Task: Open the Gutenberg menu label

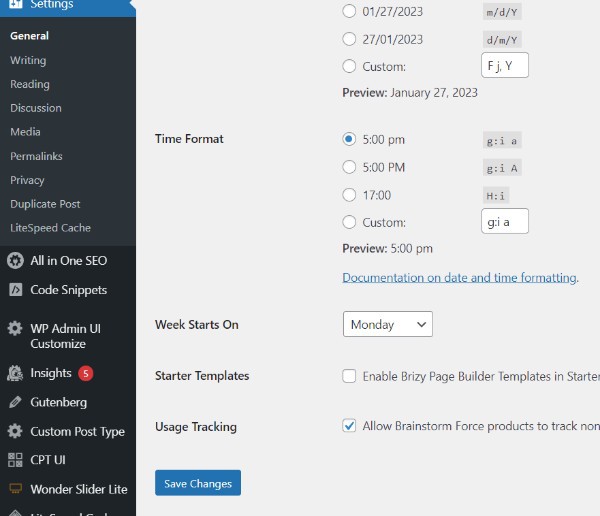Action: 59,402
